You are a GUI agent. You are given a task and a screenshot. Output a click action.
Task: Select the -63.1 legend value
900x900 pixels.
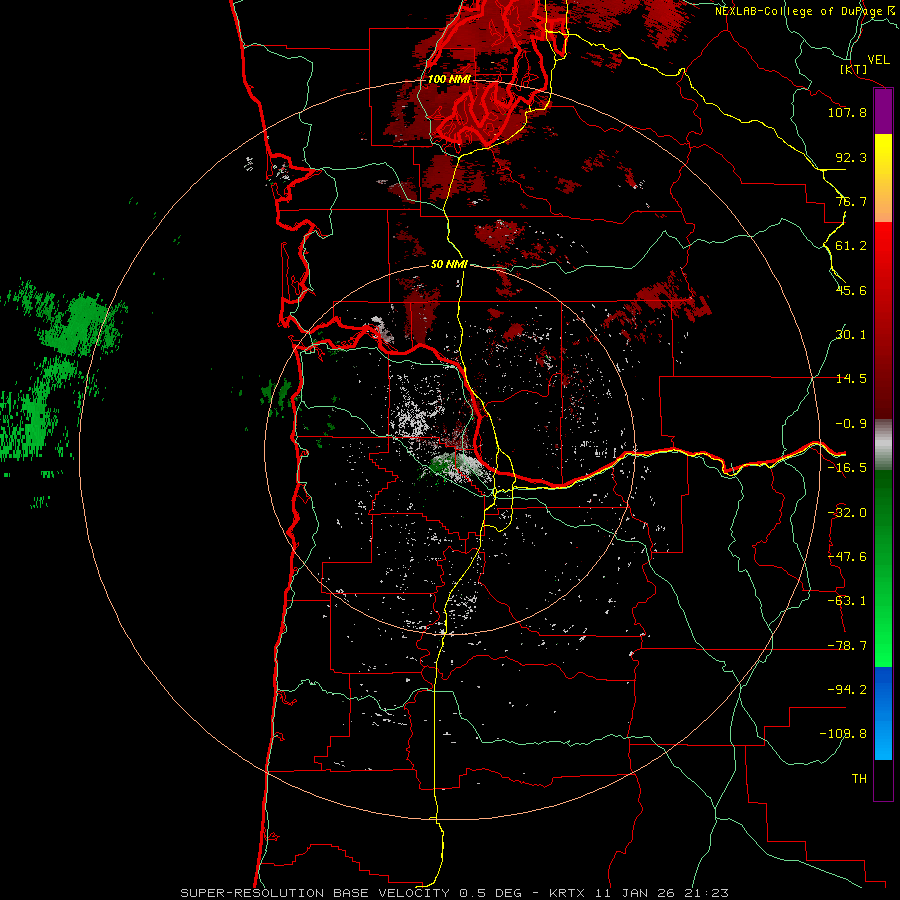pos(847,601)
